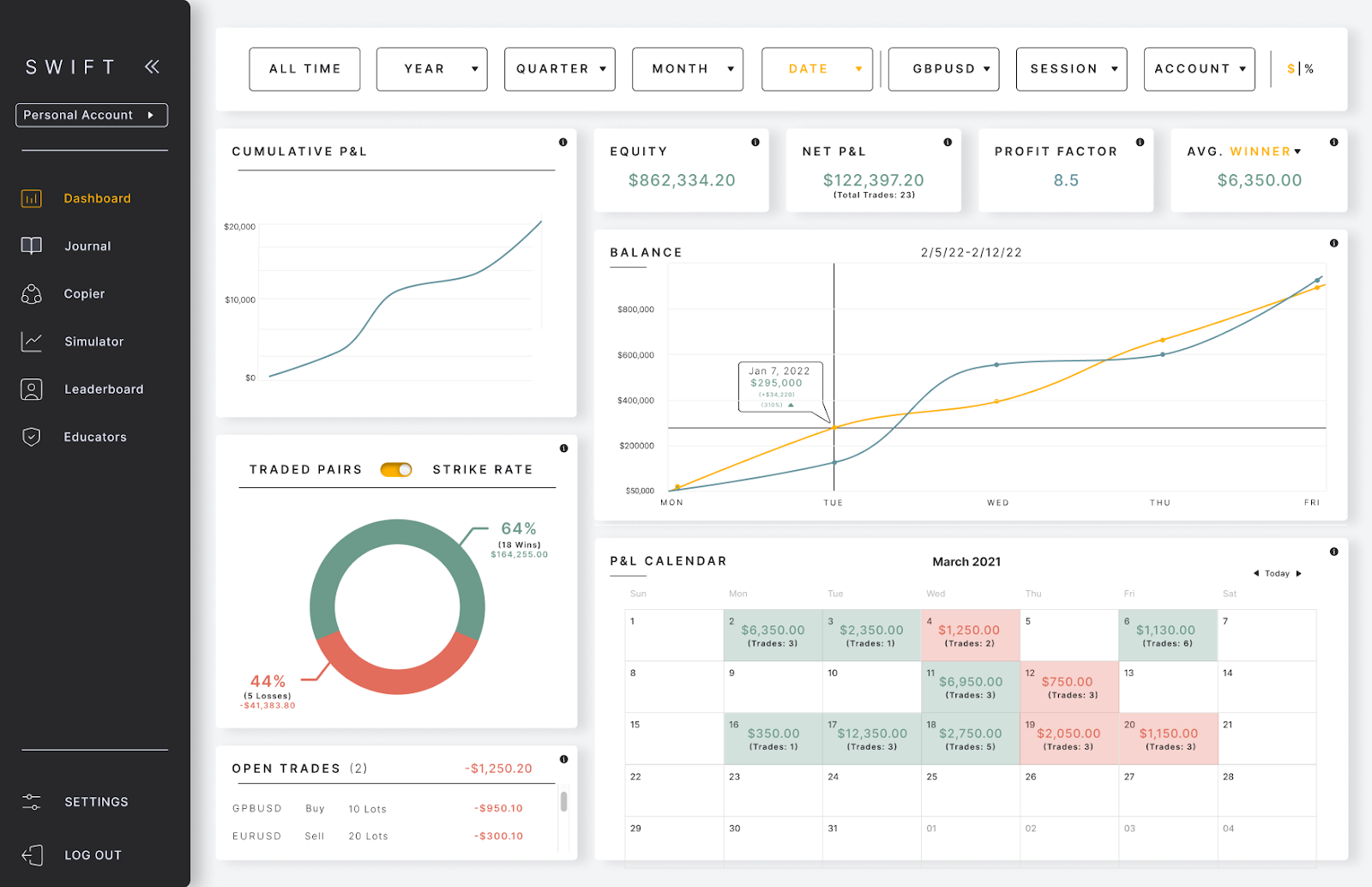Click the Copier icon in sidebar
Viewport: 1372px width, 887px height.
[x=32, y=294]
